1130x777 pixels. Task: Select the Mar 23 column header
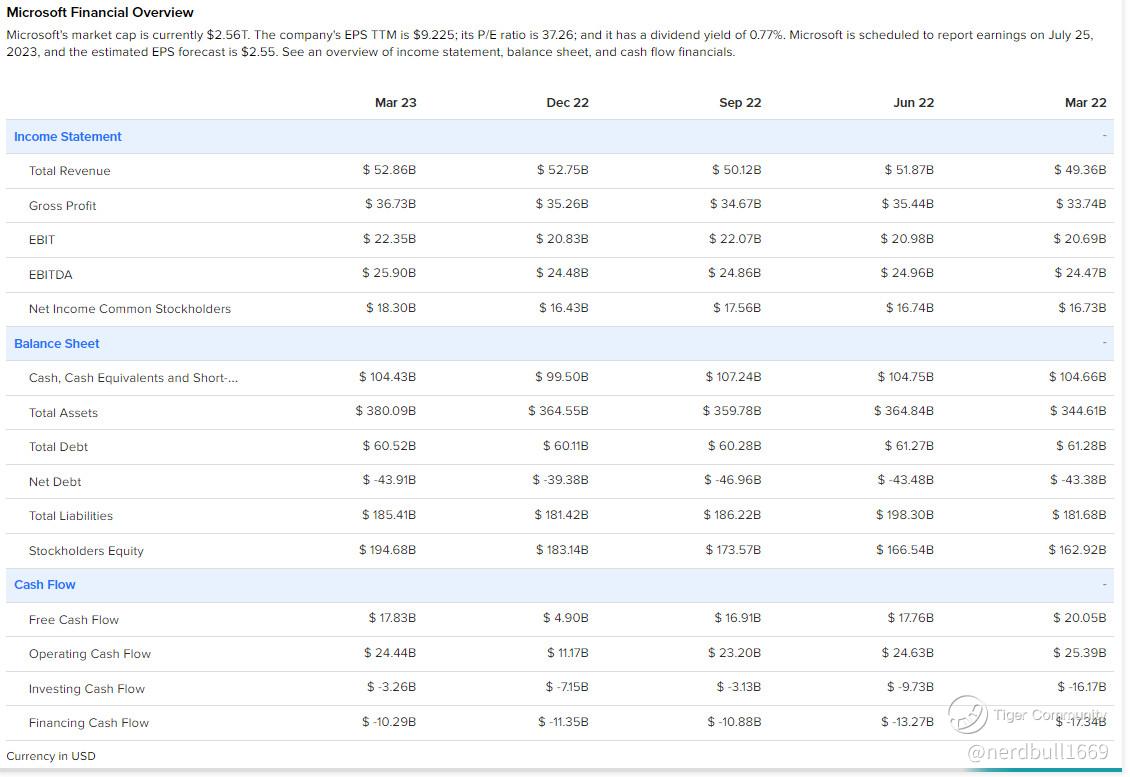coord(395,103)
